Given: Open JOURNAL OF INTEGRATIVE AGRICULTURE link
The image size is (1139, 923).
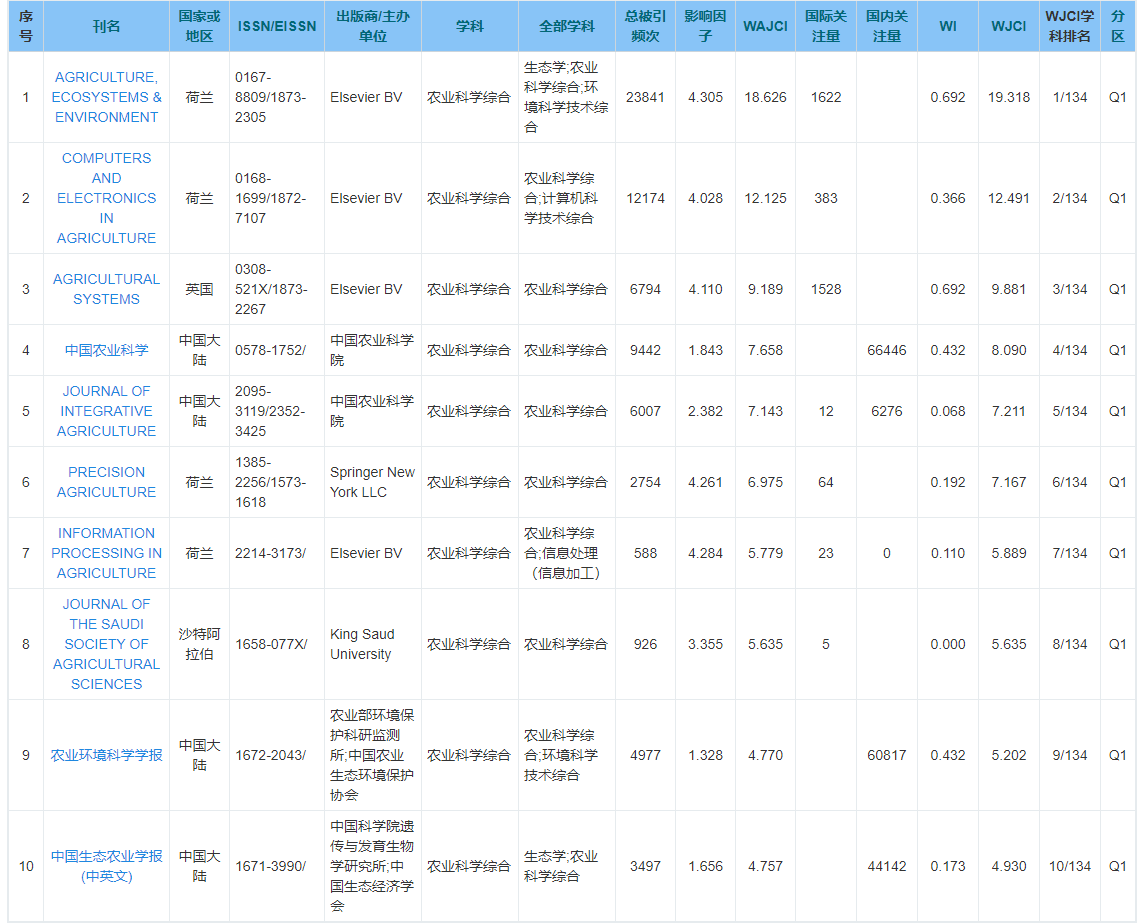Looking at the screenshot, I should click(x=106, y=411).
